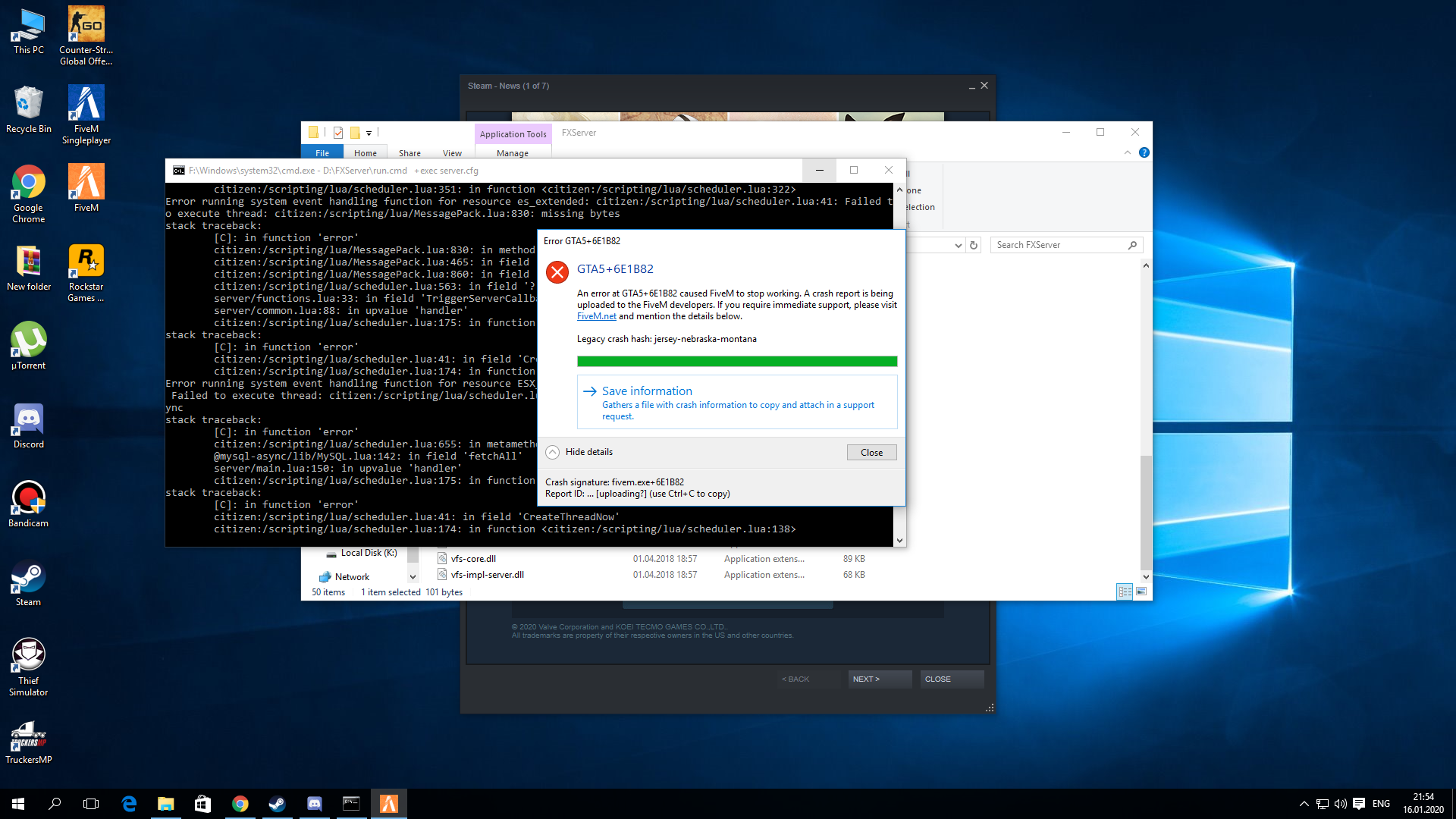1456x819 pixels.
Task: Open the Explorer help icon
Action: click(1144, 152)
